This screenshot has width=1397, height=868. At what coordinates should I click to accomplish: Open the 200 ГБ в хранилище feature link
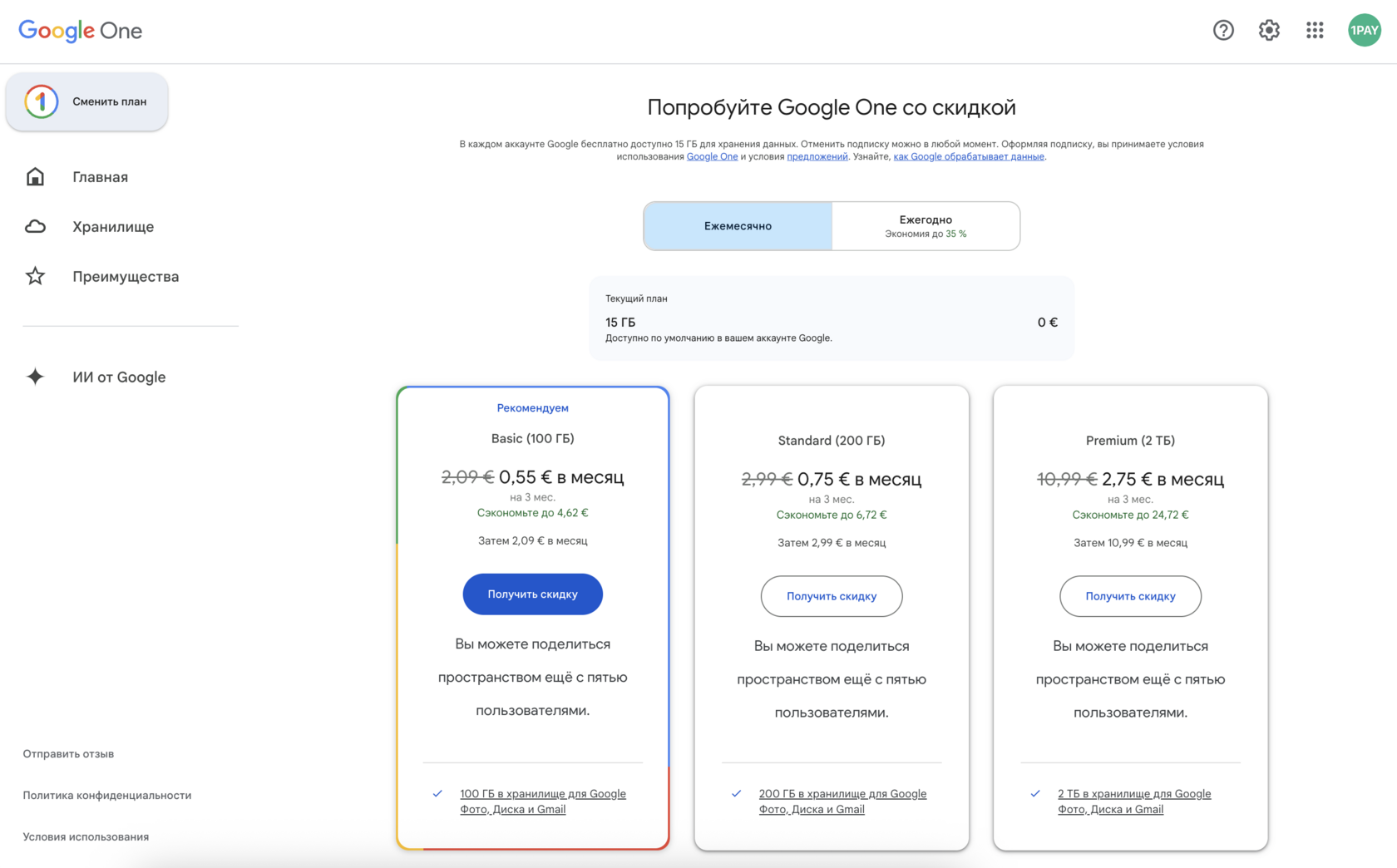coord(842,801)
